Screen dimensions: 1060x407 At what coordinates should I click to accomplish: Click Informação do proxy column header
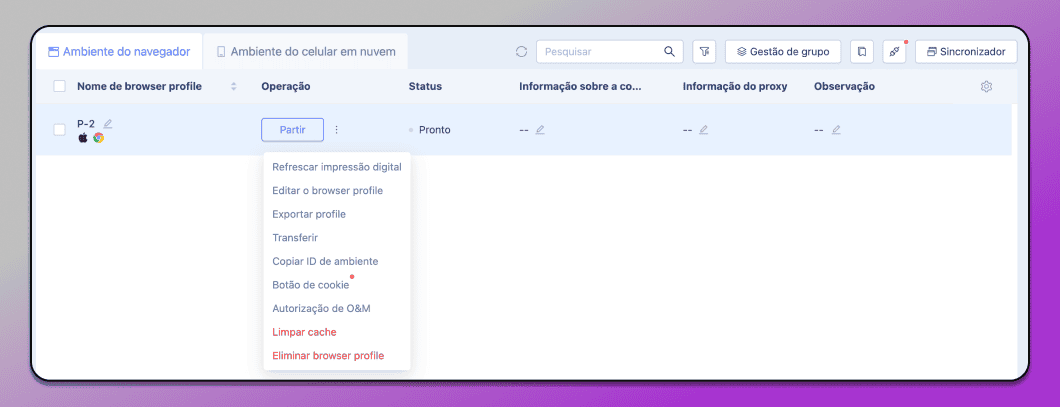(x=735, y=87)
